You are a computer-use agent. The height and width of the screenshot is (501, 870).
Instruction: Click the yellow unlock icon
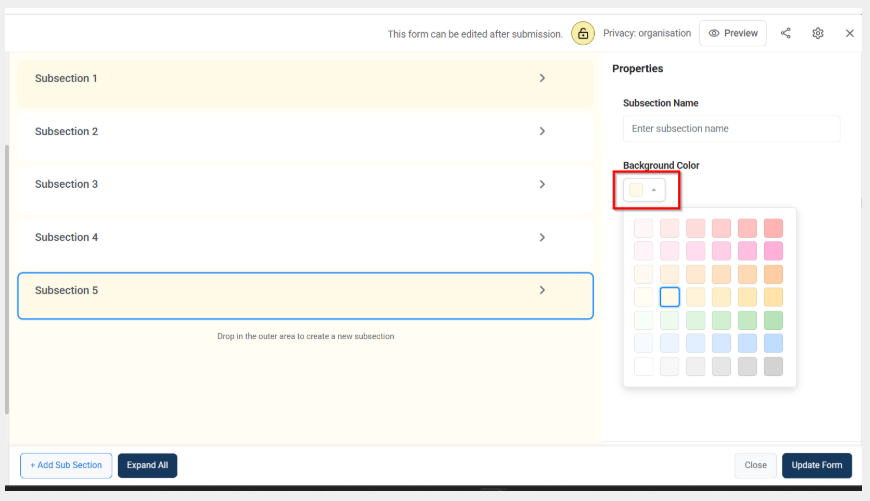click(x=583, y=33)
